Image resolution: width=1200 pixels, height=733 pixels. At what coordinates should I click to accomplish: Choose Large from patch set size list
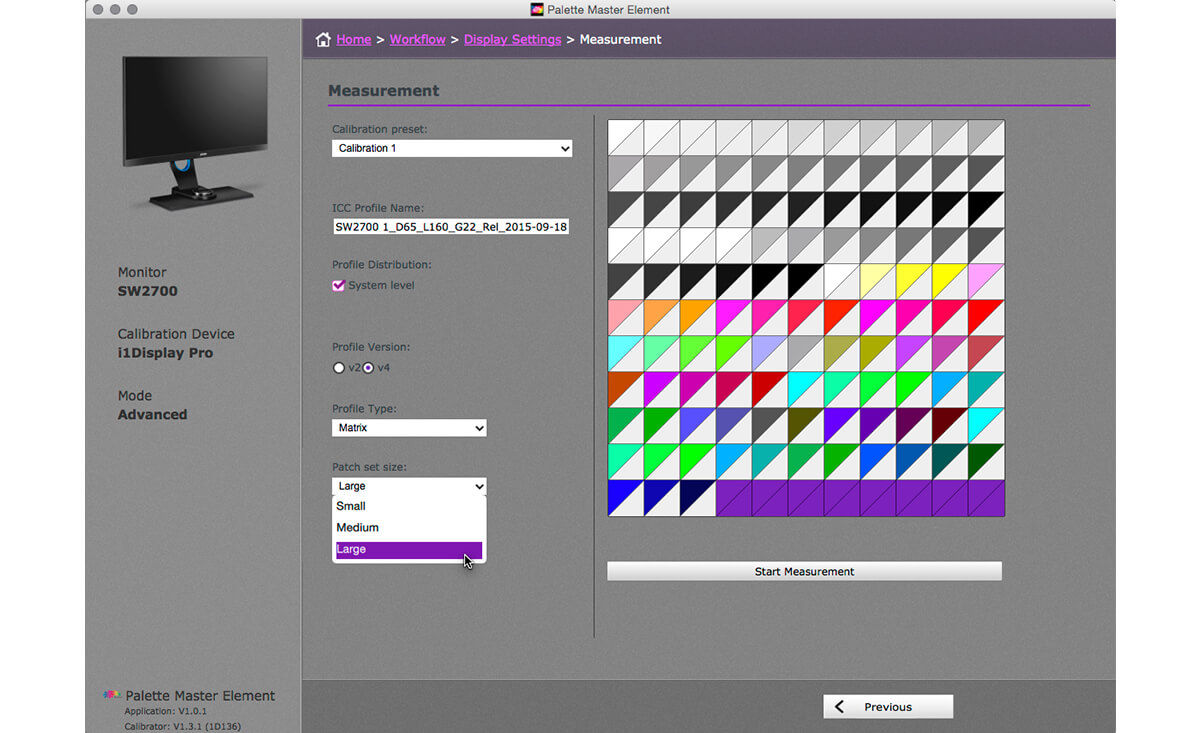coord(409,549)
